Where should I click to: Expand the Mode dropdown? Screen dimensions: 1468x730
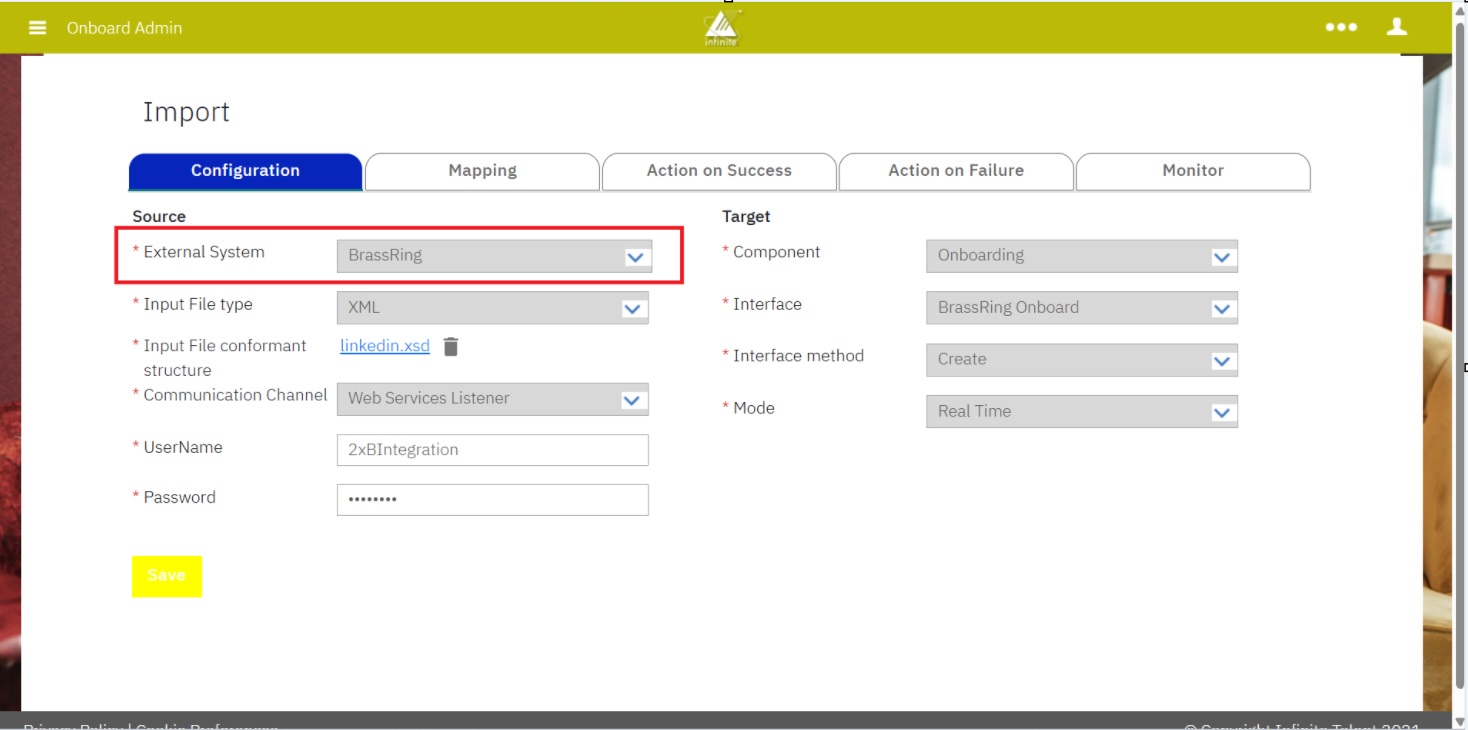click(1221, 412)
